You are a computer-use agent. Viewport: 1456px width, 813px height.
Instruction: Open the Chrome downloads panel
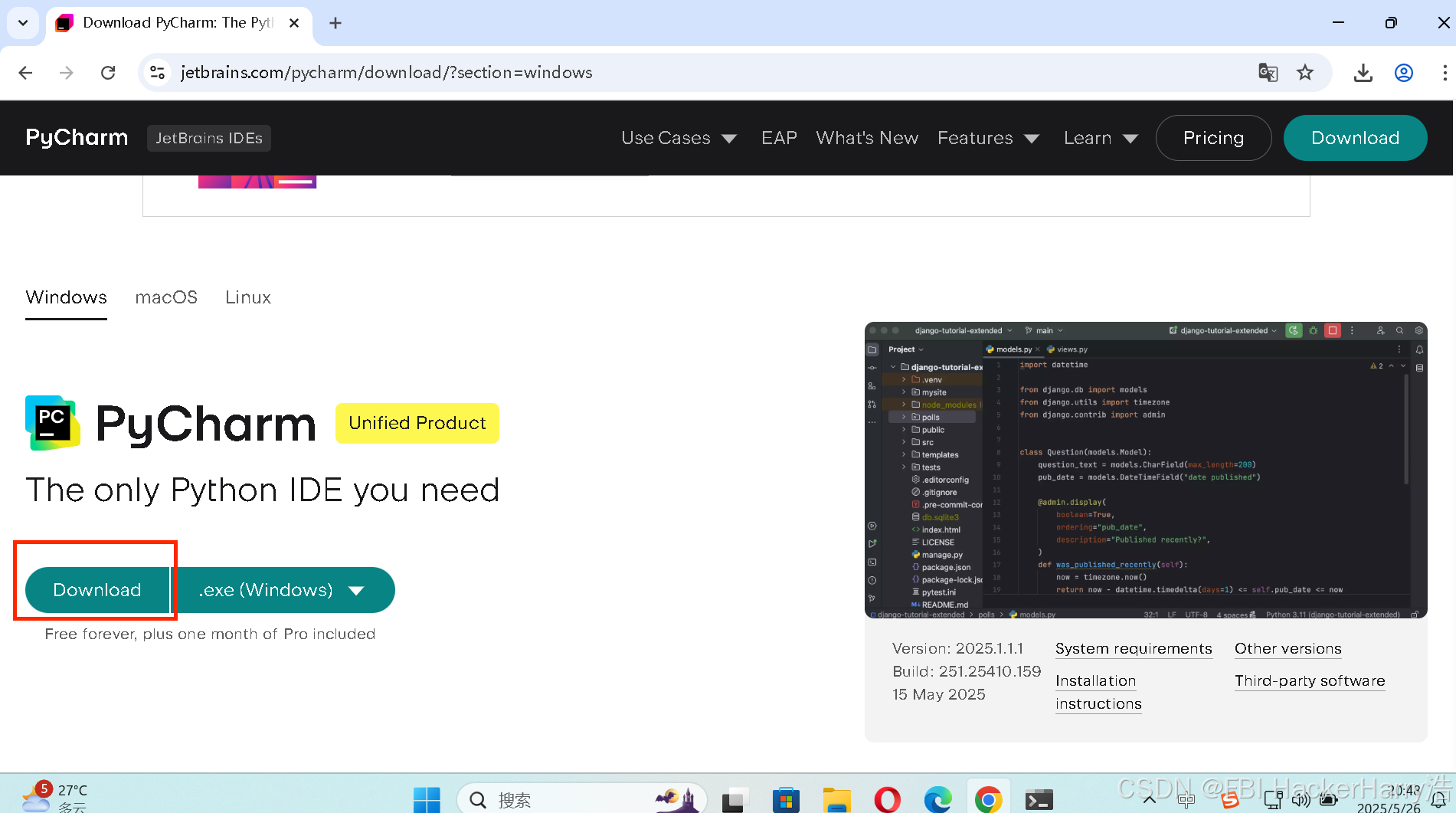tap(1363, 73)
